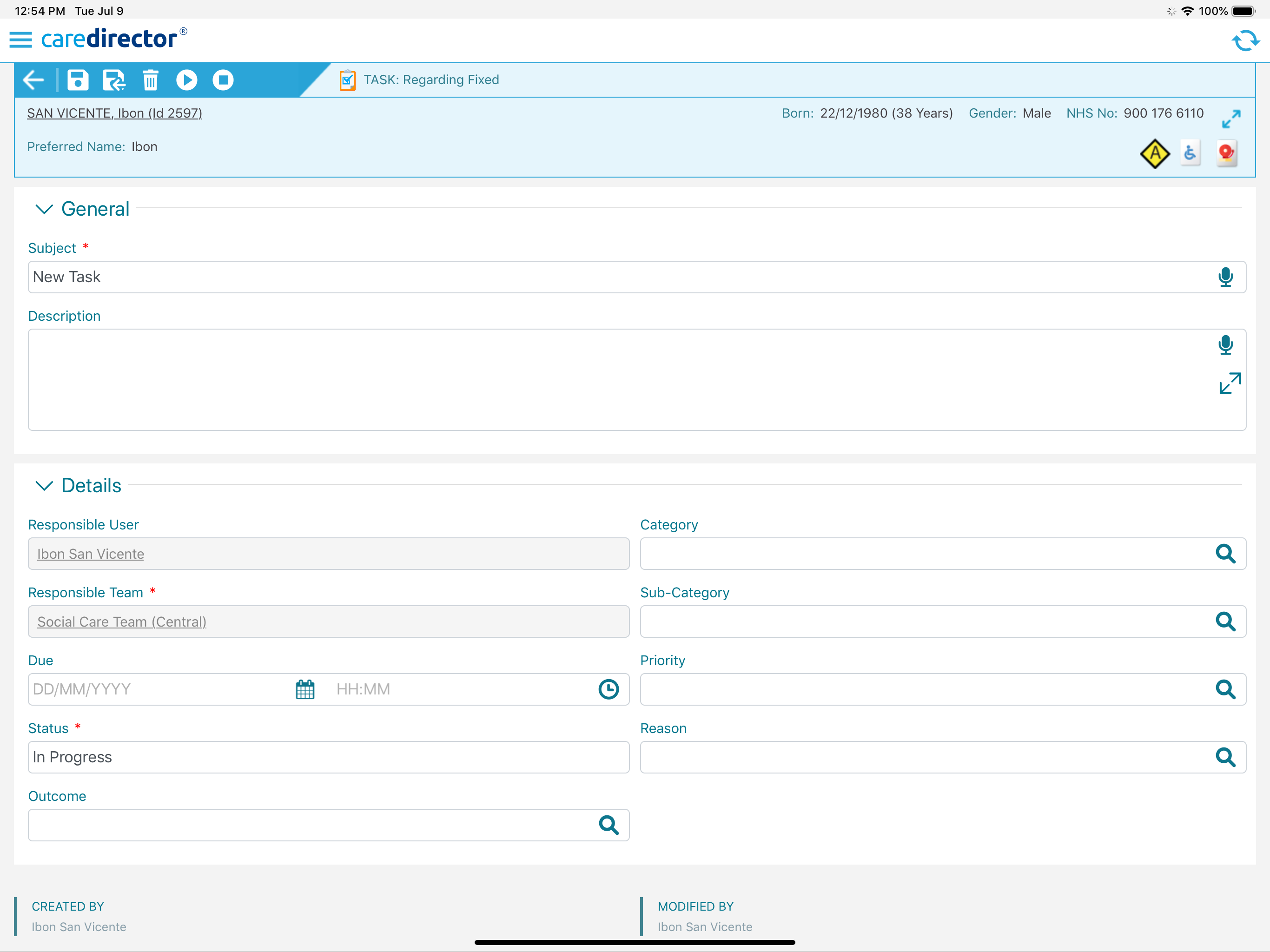This screenshot has width=1270, height=952.
Task: Delete the task with trash icon
Action: 151,80
